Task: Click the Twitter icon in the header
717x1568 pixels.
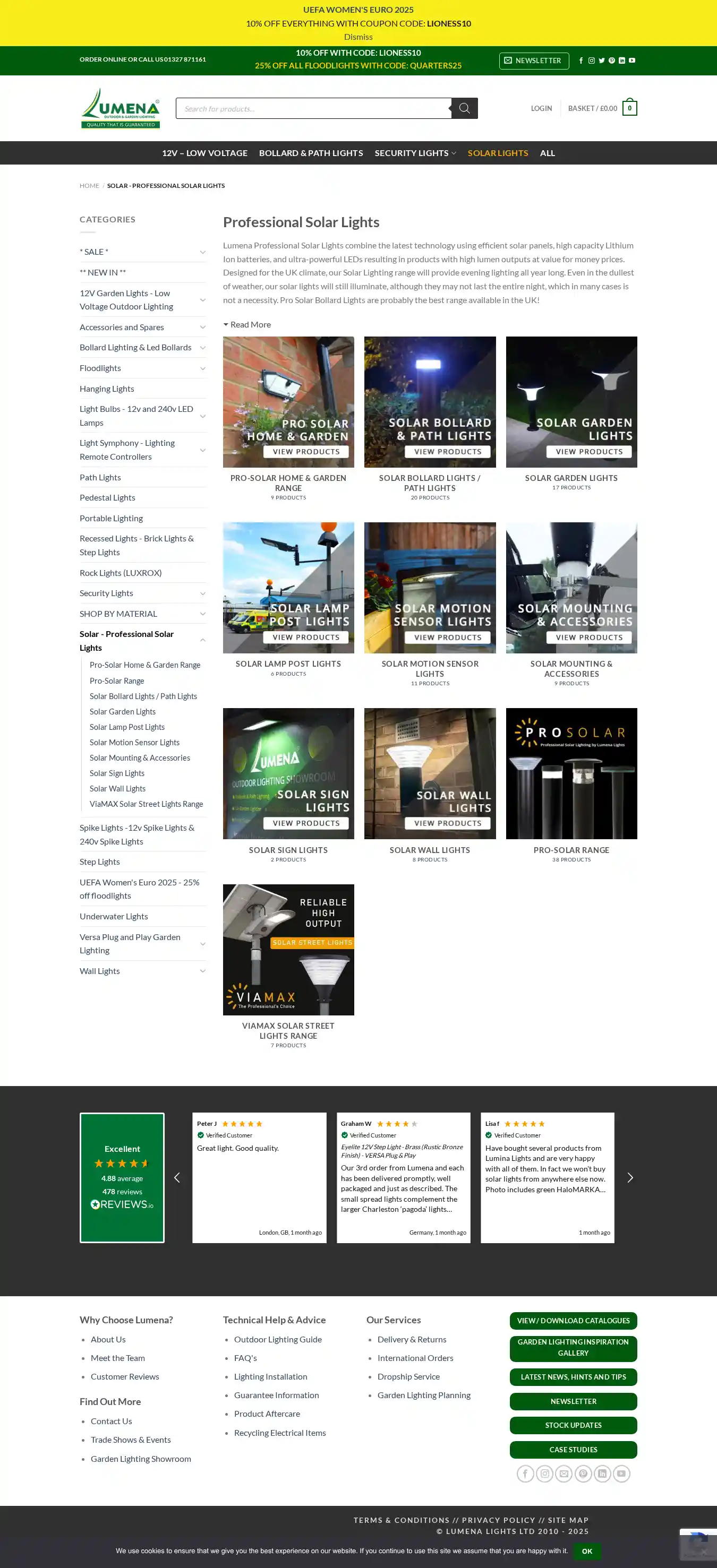Action: (x=601, y=61)
